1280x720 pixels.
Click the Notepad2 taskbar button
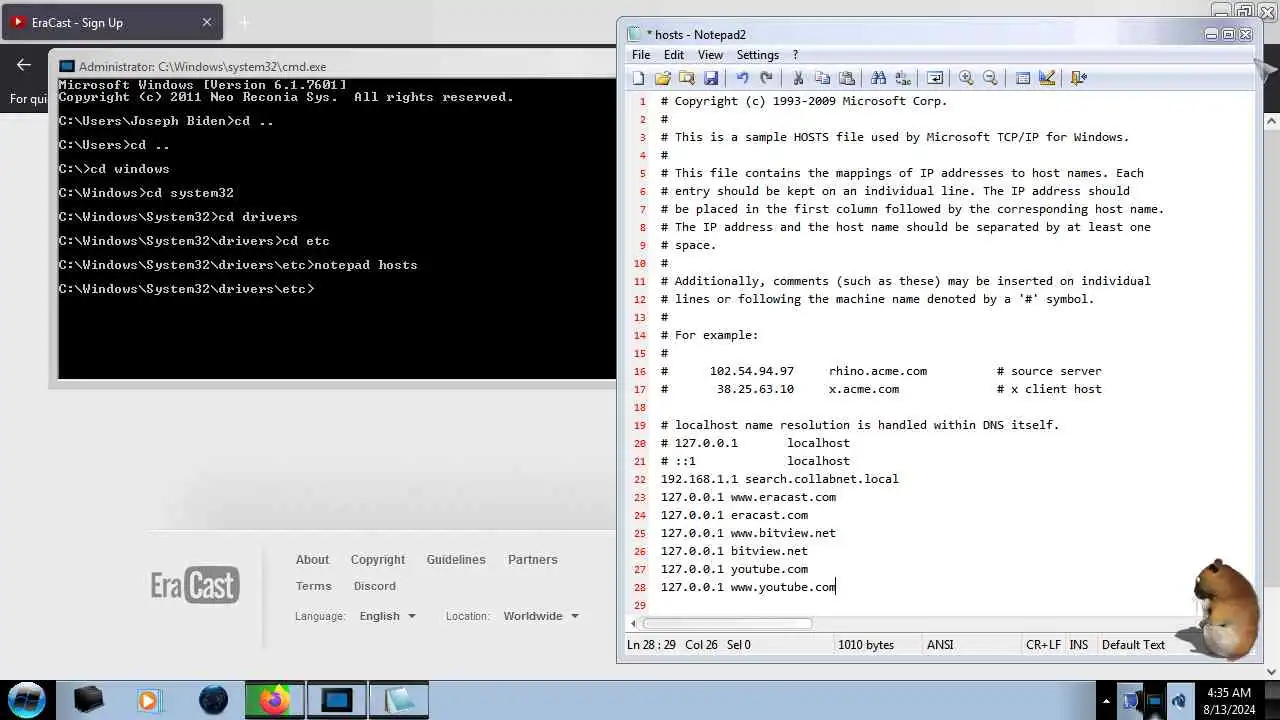(x=398, y=700)
